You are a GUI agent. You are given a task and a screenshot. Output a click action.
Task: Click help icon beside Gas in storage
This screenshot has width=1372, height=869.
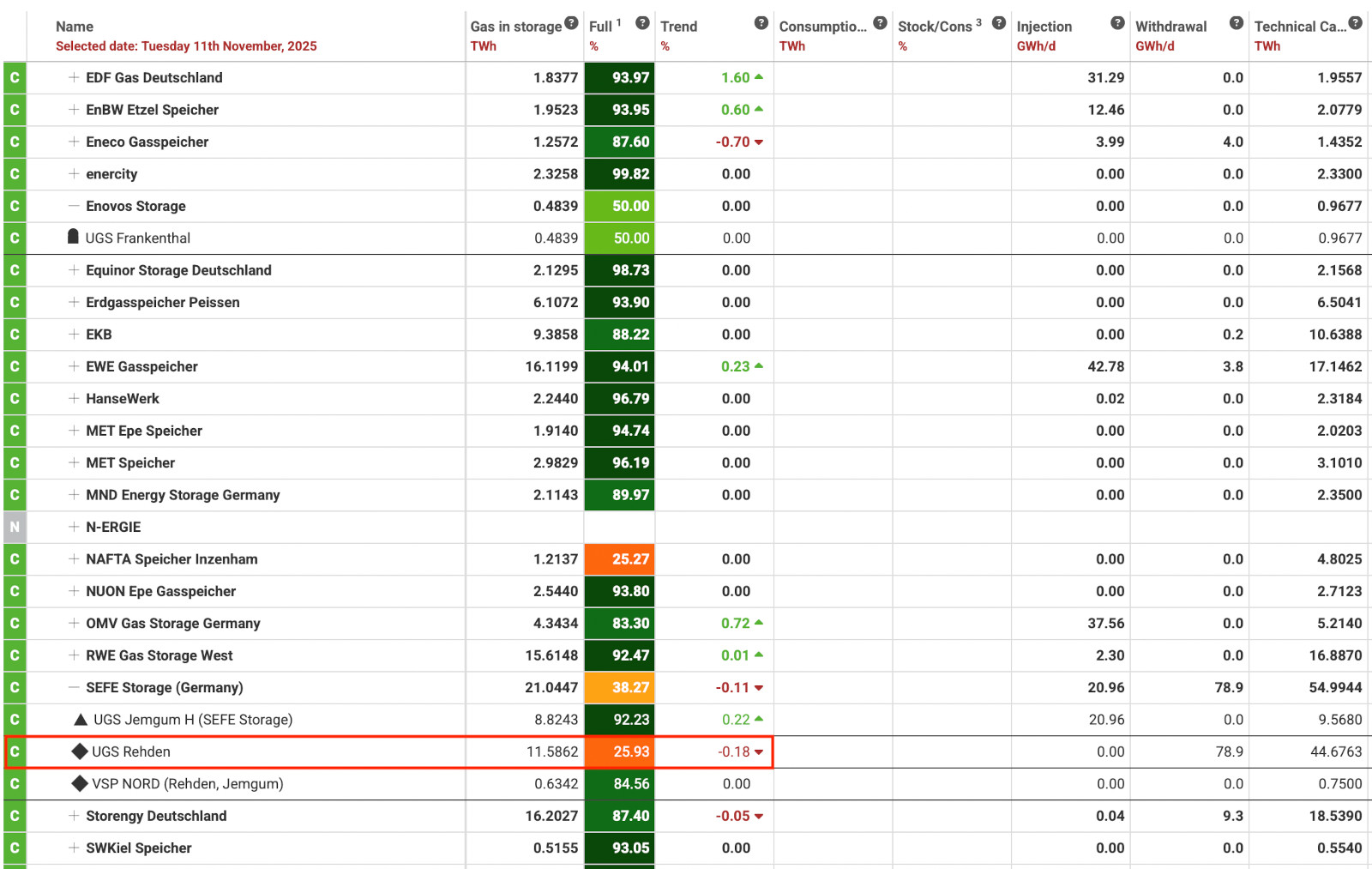tap(571, 23)
